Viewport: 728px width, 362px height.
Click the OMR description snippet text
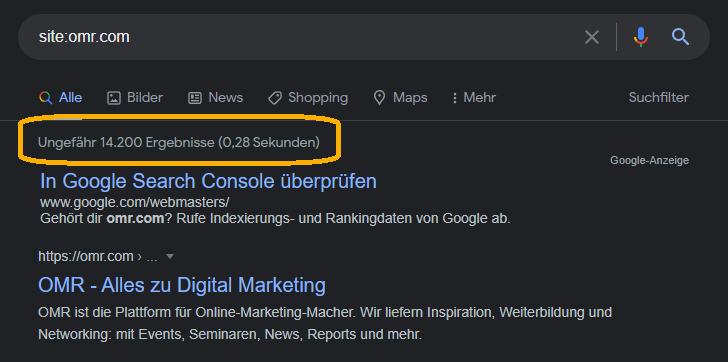click(x=325, y=323)
